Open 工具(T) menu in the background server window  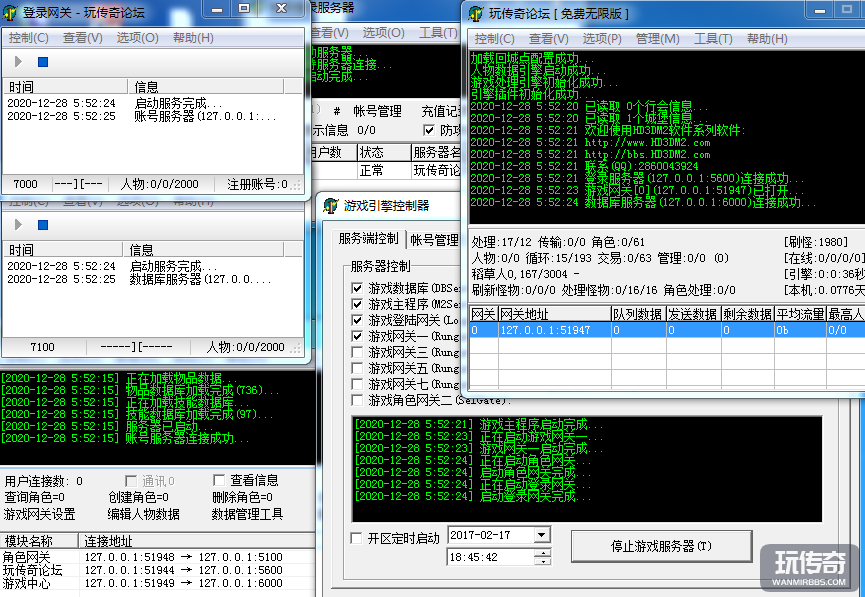coord(438,33)
